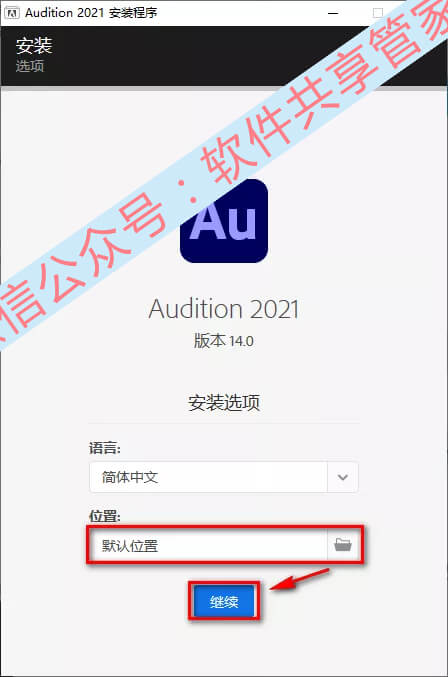Click the 安装选项 section heading
Image resolution: width=448 pixels, height=677 pixels.
pos(224,402)
